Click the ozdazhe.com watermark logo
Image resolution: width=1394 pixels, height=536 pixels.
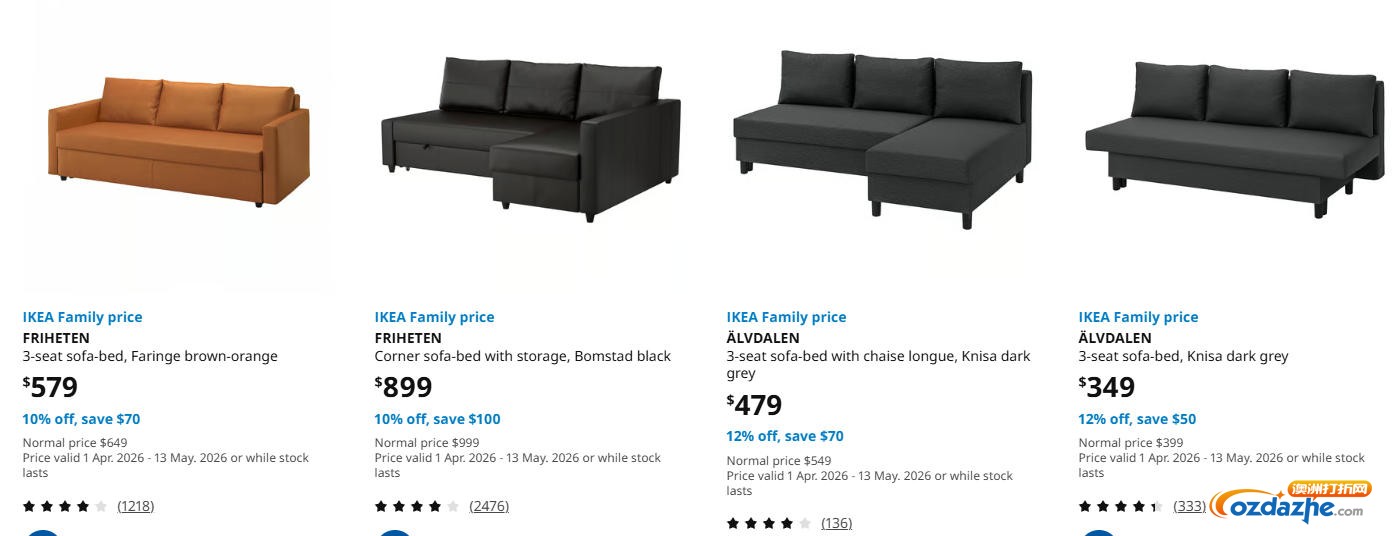click(1290, 503)
